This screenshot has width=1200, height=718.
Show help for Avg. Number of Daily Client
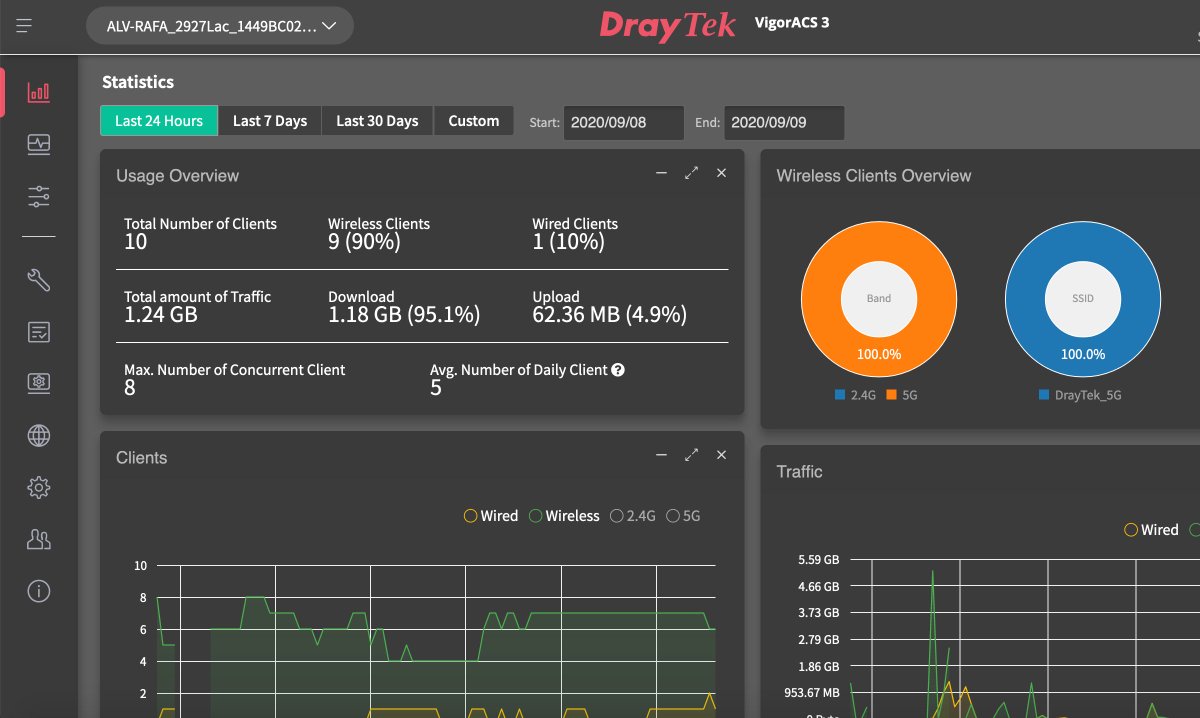[x=618, y=370]
